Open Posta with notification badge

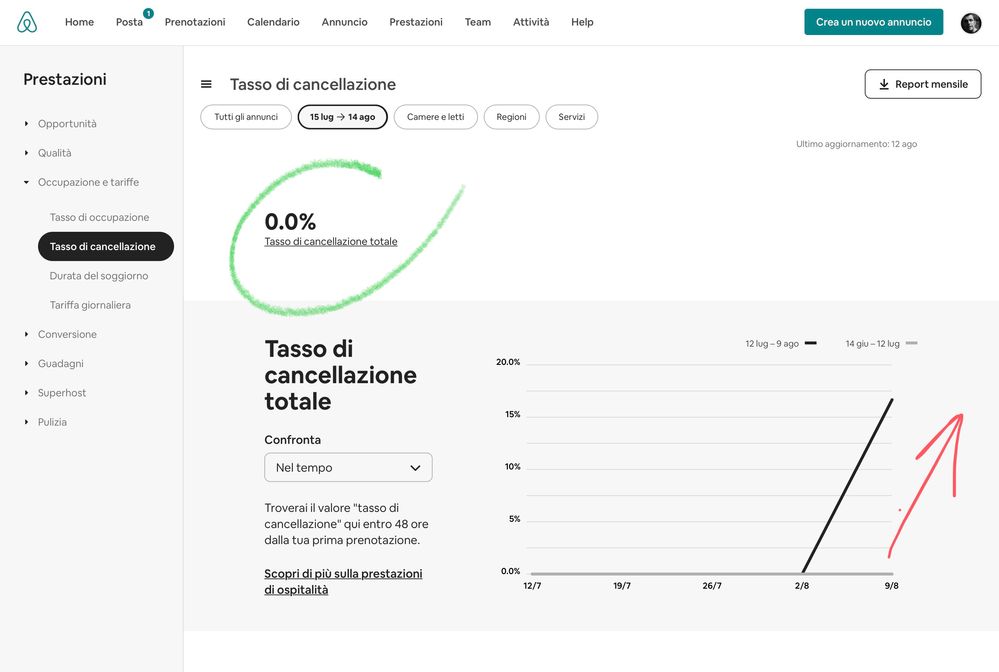coord(130,22)
